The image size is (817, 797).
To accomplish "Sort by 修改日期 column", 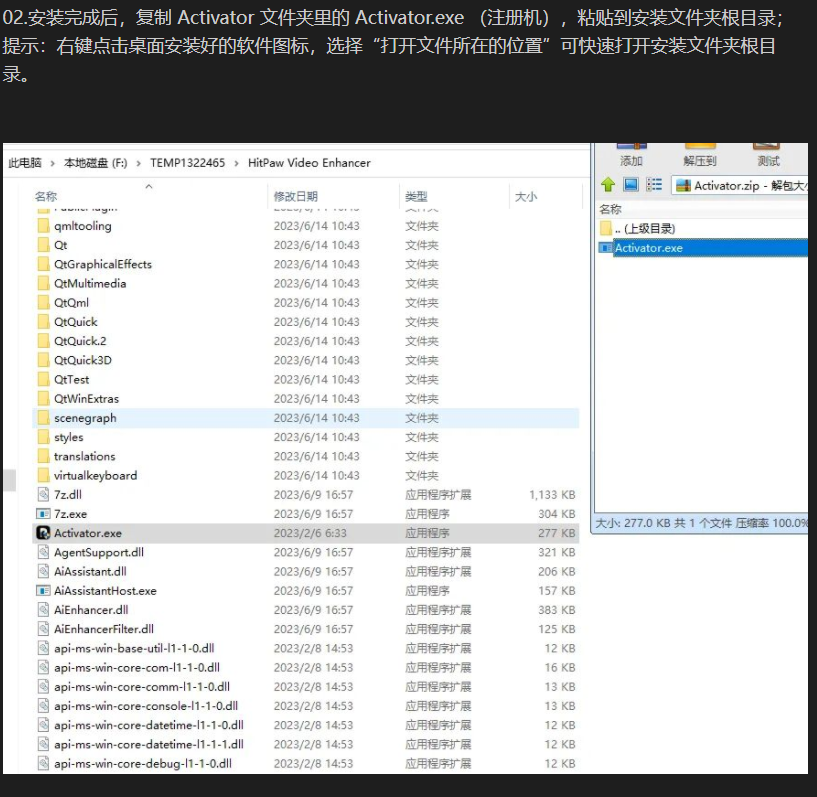I will click(x=295, y=196).
